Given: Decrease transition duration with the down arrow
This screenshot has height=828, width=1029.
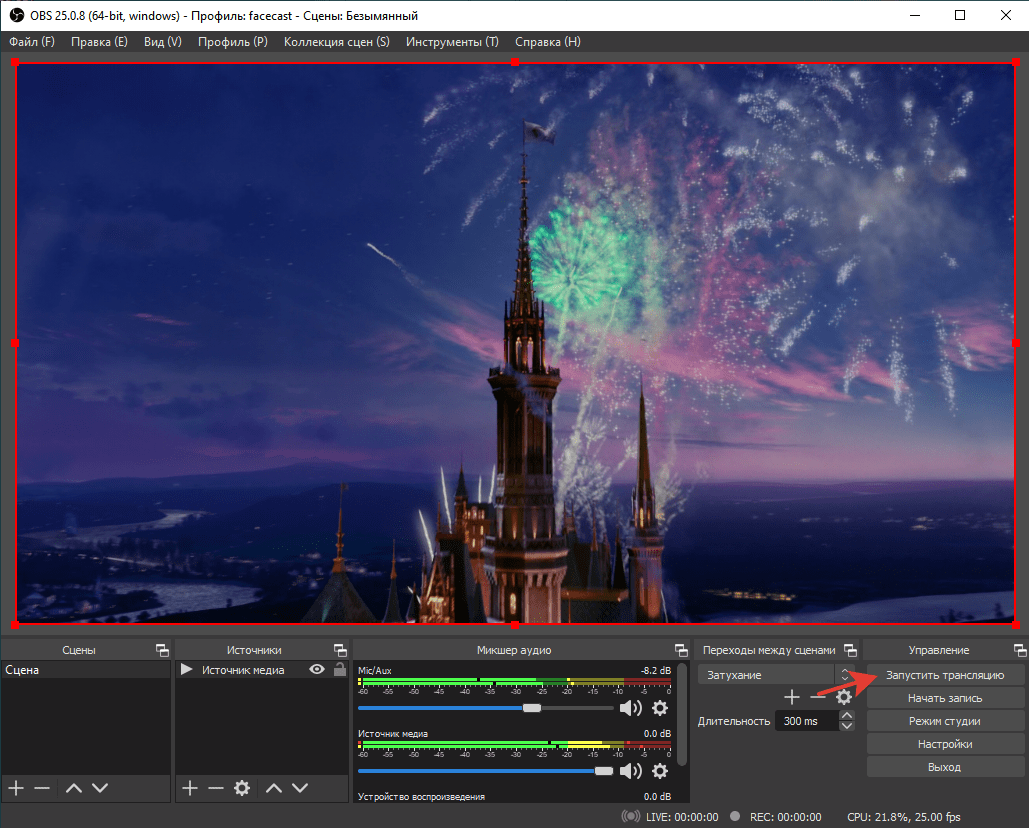Looking at the screenshot, I should [847, 726].
